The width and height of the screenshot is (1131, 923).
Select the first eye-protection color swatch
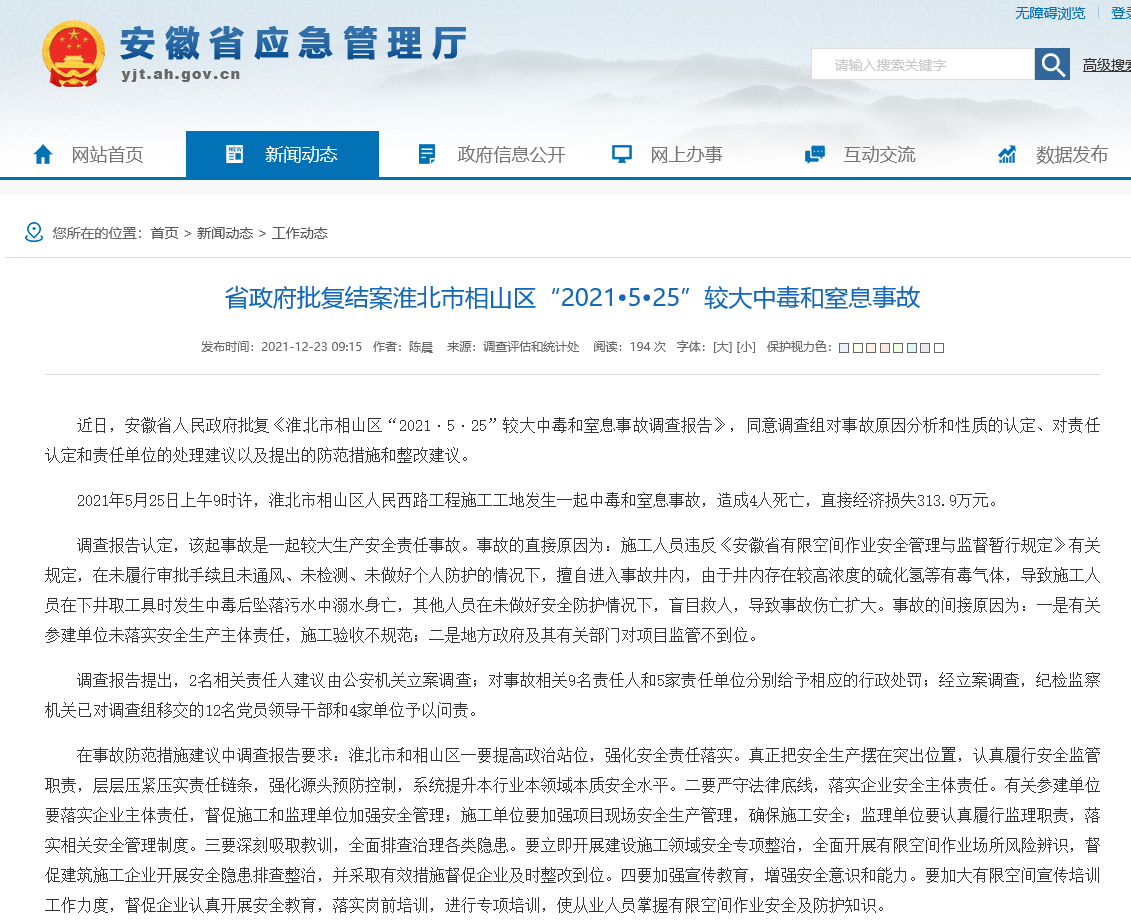[x=844, y=348]
